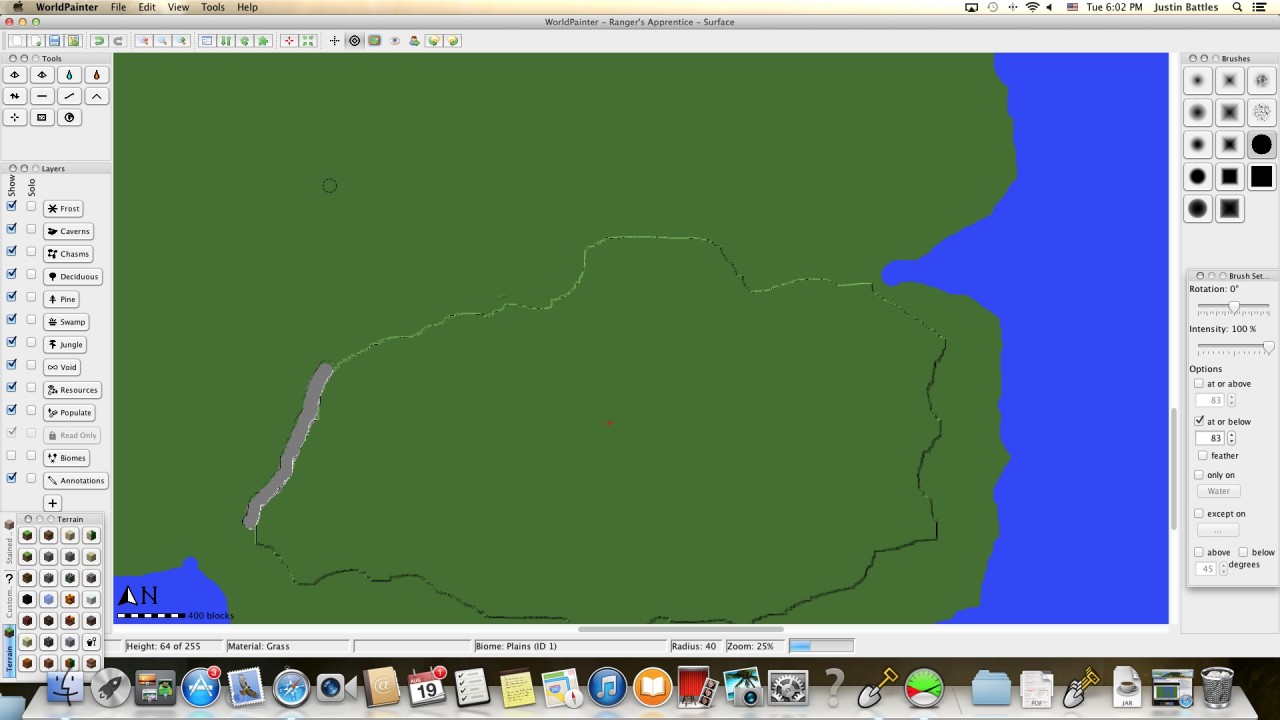The image size is (1280, 720).
Task: Click the Undo arrow in toolbar
Action: click(x=98, y=41)
